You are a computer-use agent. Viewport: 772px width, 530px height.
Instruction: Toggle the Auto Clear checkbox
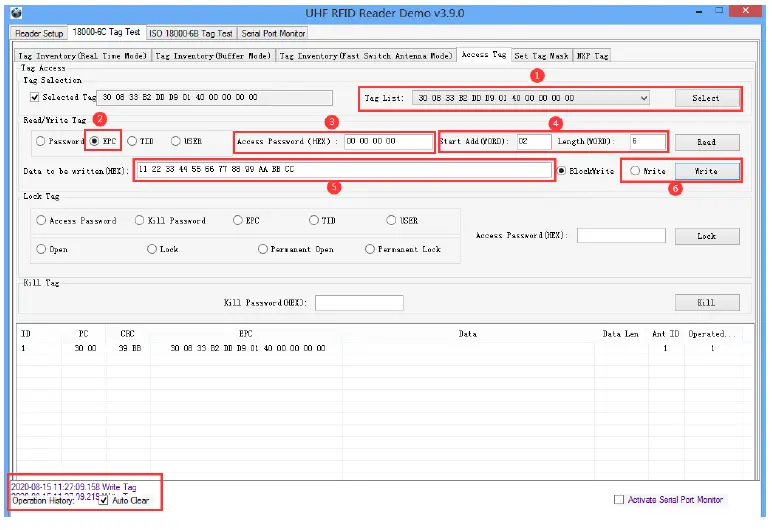(x=103, y=500)
